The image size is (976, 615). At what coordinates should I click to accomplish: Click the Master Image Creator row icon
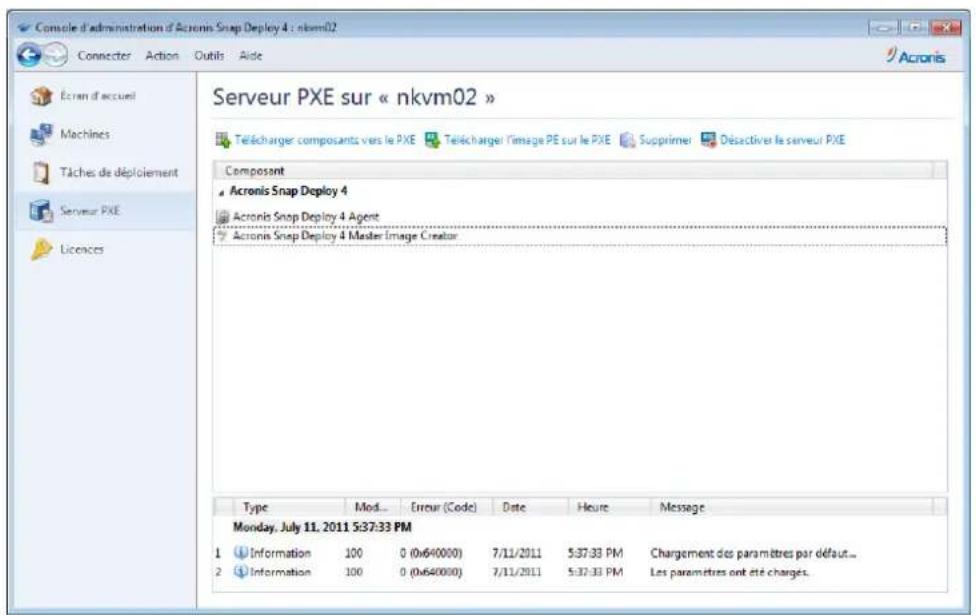pos(222,235)
